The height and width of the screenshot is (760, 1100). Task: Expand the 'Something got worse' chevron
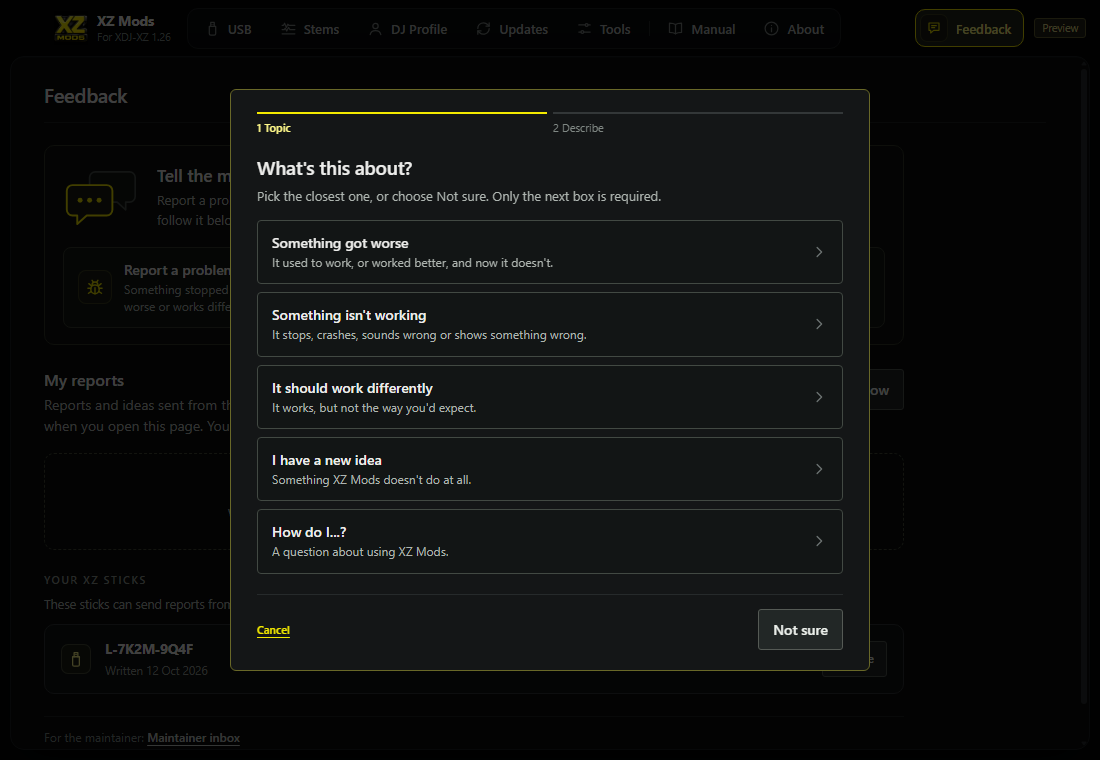tap(819, 252)
